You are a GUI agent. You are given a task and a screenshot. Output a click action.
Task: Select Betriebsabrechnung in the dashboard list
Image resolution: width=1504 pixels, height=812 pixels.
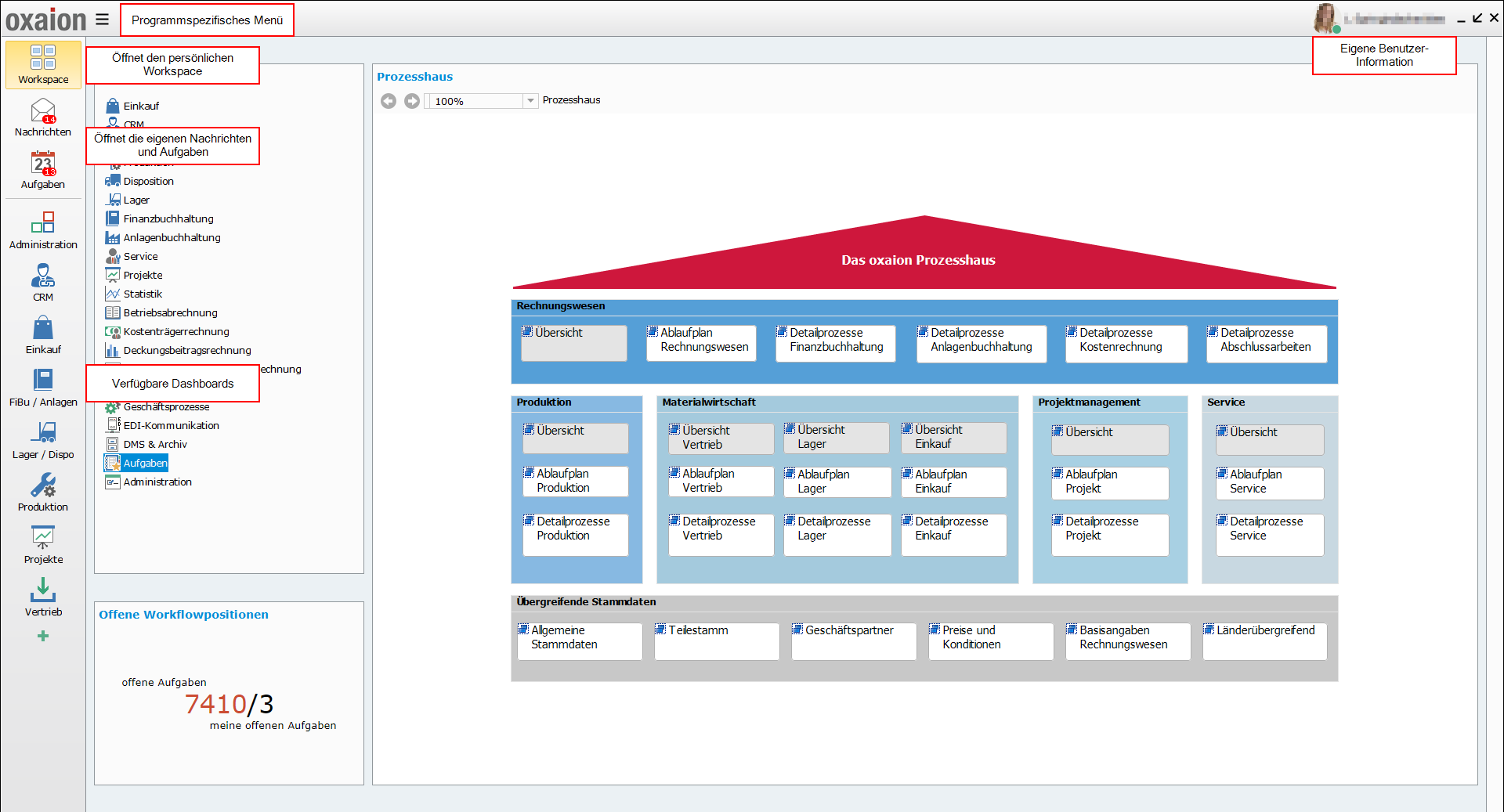click(161, 312)
